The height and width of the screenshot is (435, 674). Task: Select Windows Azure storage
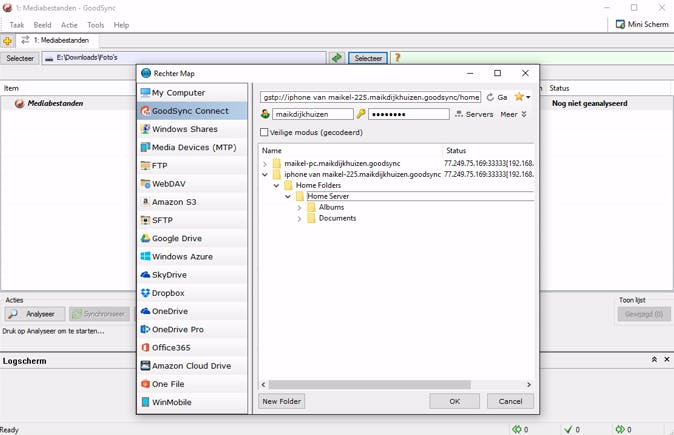click(193, 257)
